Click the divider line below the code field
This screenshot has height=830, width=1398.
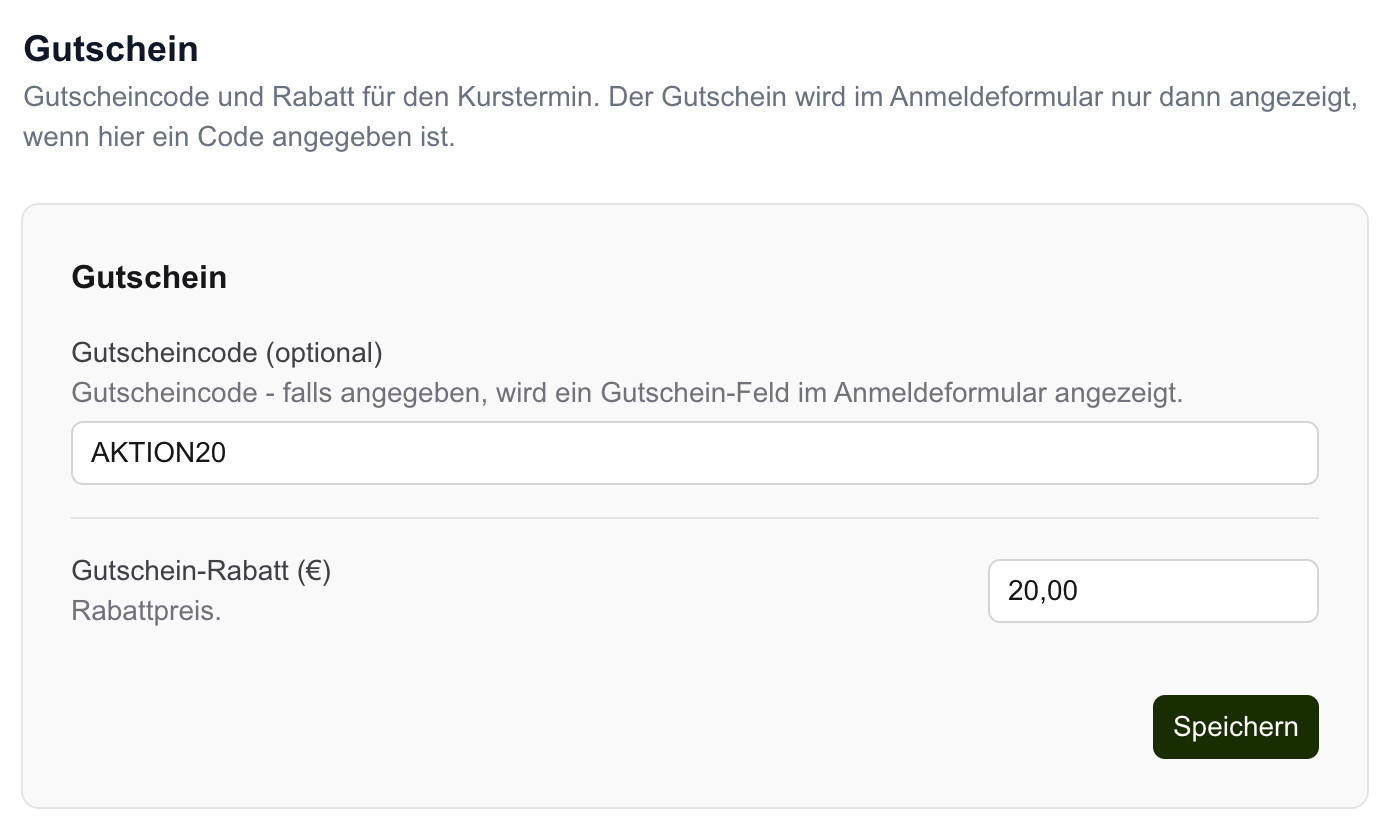click(x=694, y=518)
